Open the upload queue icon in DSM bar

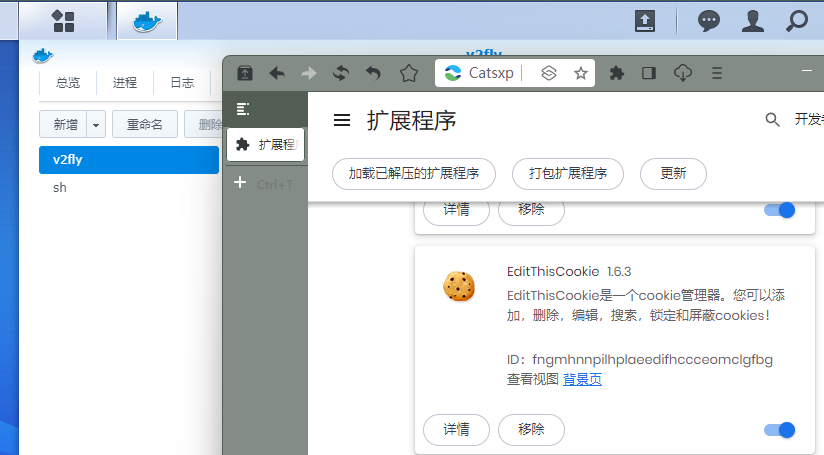click(x=645, y=21)
